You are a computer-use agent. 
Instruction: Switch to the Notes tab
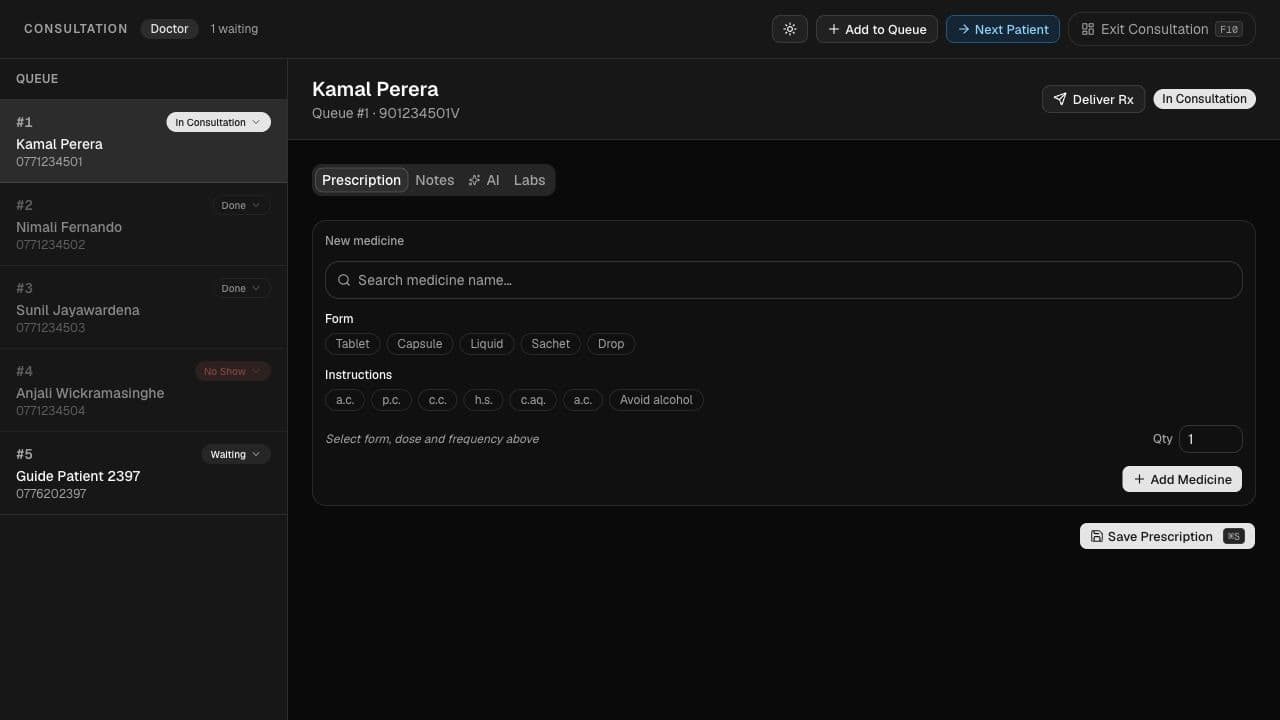click(435, 180)
